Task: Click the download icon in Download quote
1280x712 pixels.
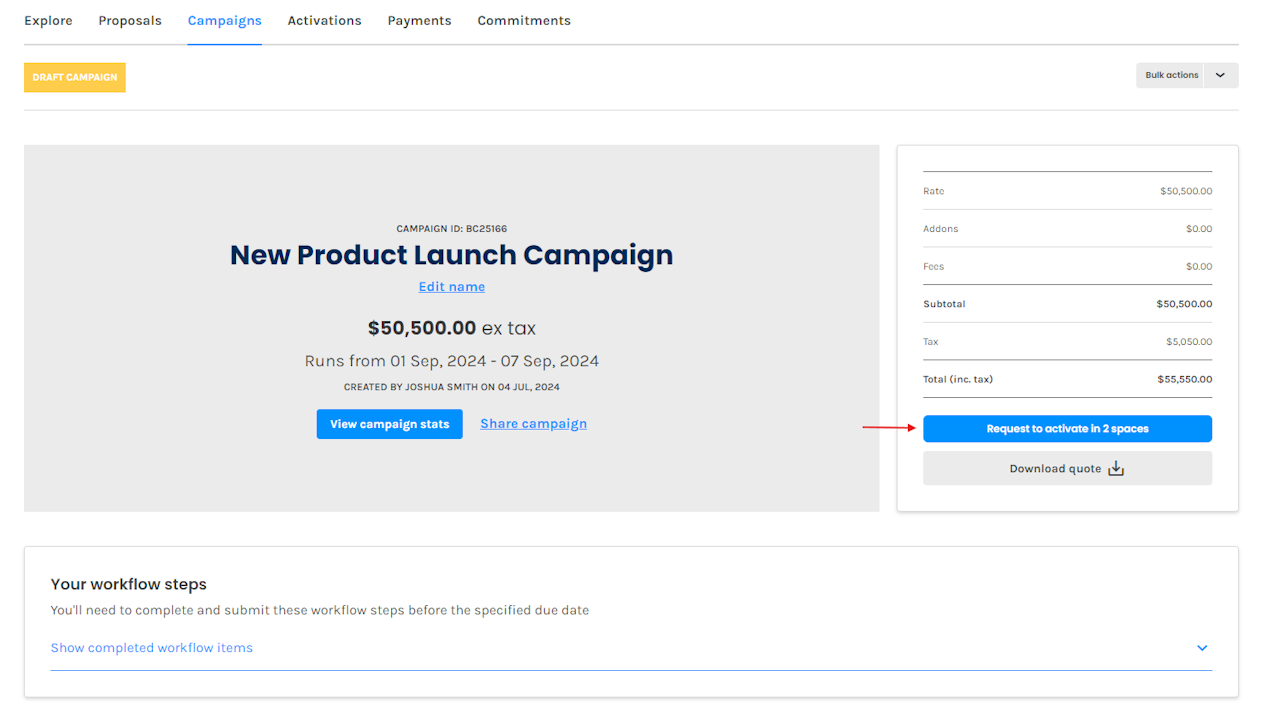Action: [x=1116, y=469]
